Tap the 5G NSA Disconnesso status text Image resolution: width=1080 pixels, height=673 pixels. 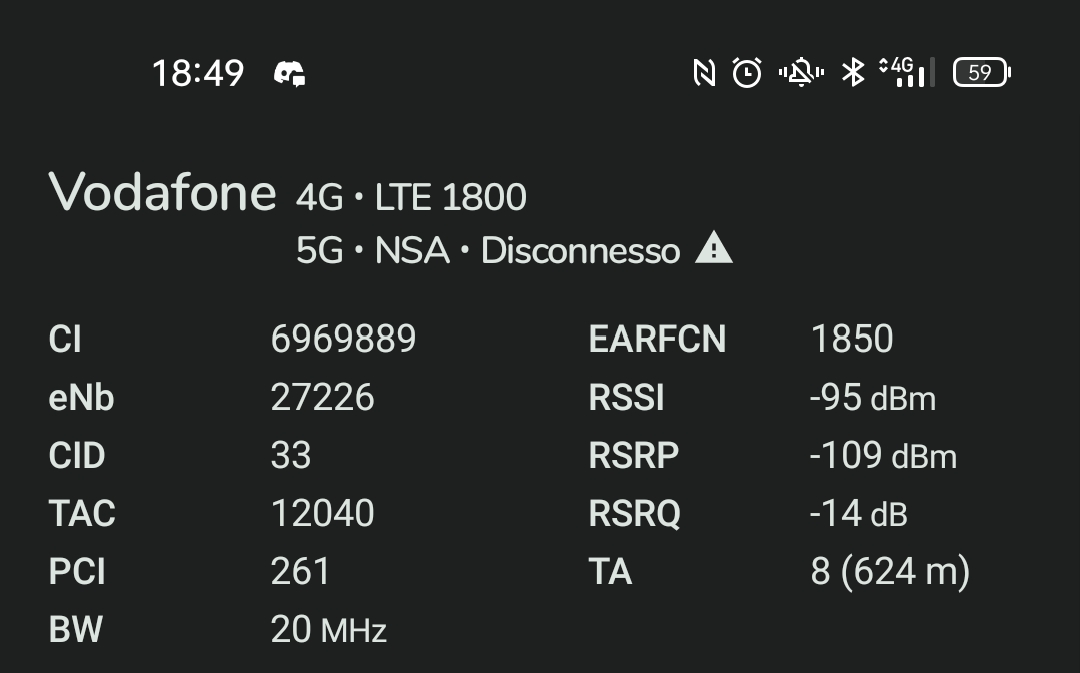point(488,250)
